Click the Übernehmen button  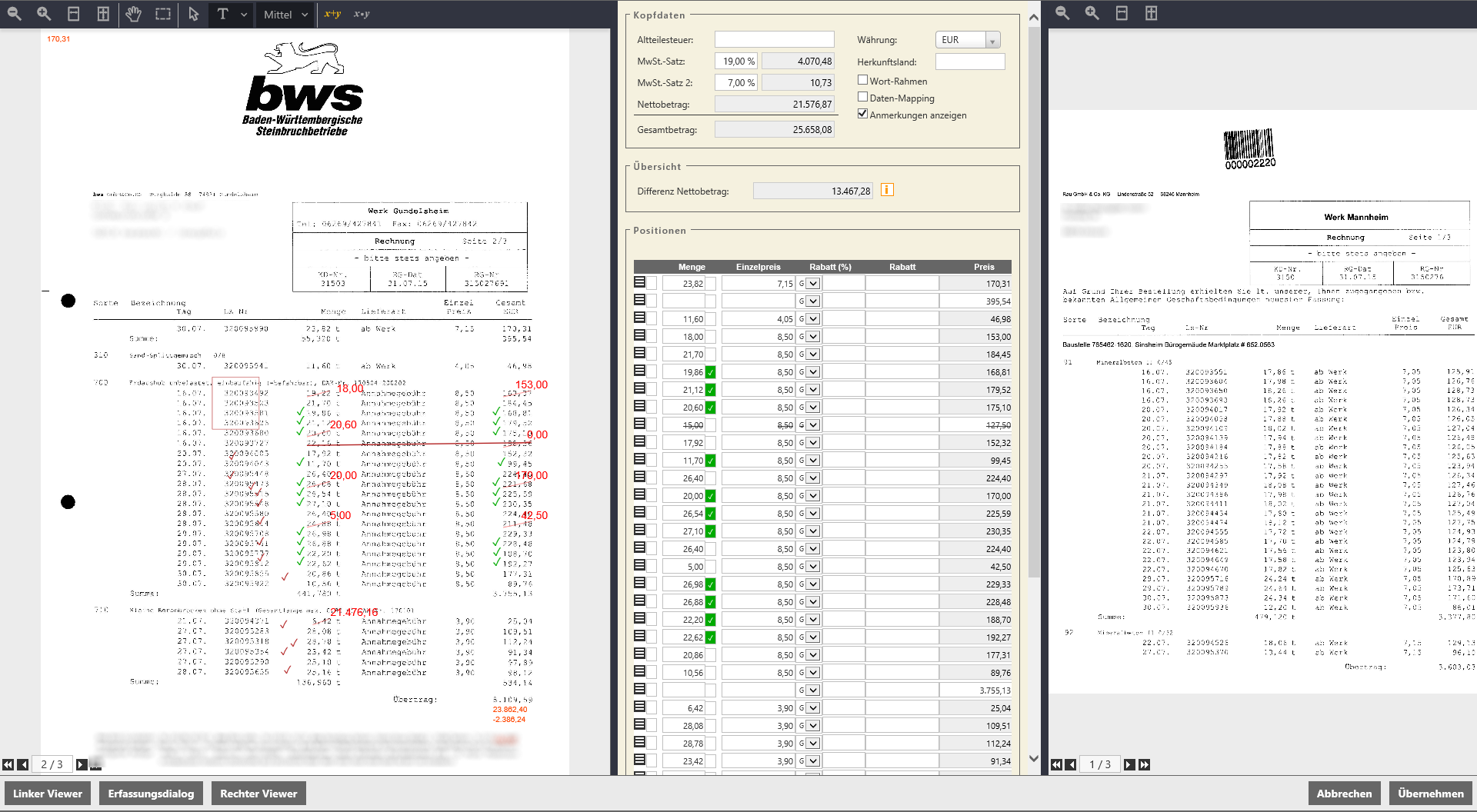pyautogui.click(x=1430, y=794)
